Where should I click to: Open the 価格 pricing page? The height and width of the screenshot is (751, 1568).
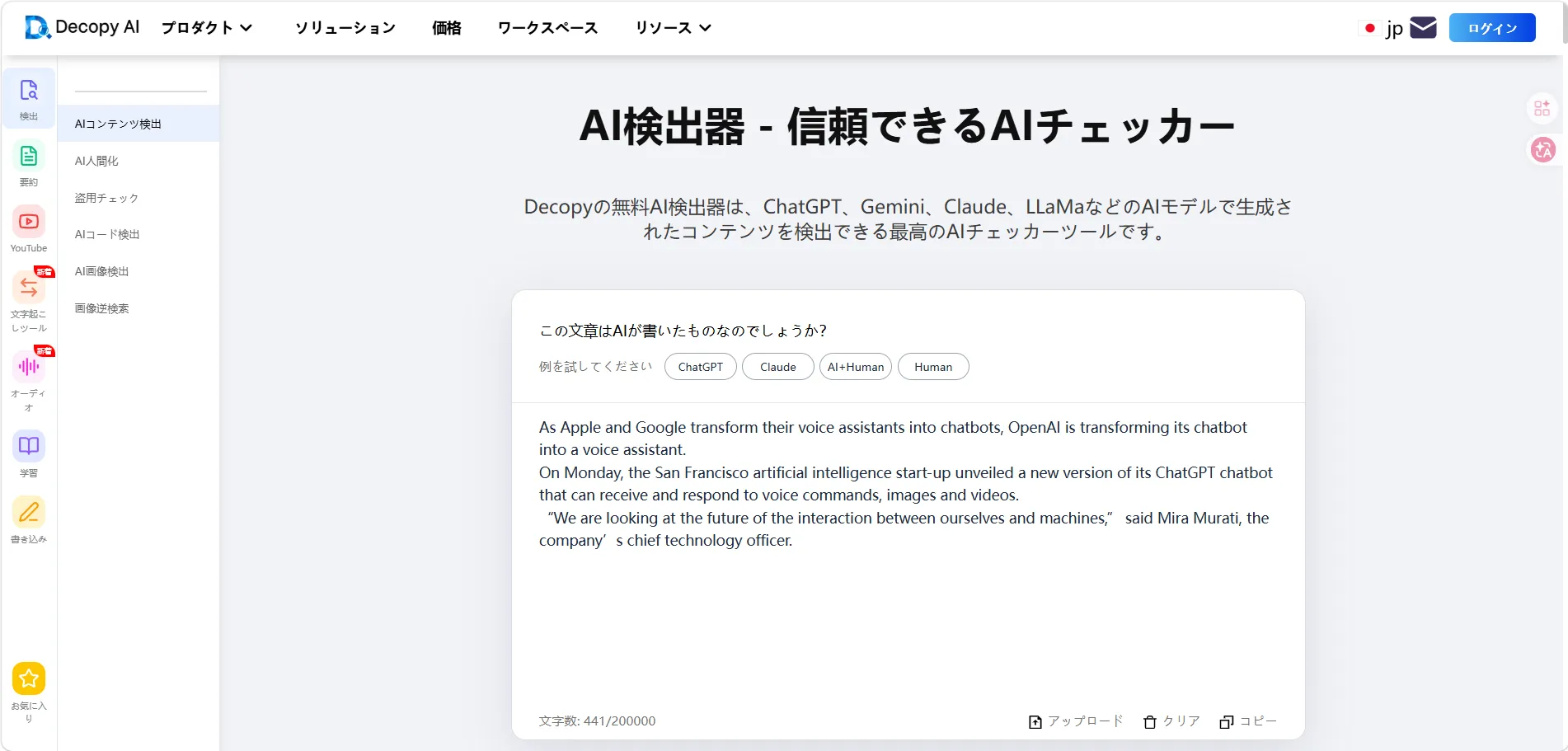[447, 28]
